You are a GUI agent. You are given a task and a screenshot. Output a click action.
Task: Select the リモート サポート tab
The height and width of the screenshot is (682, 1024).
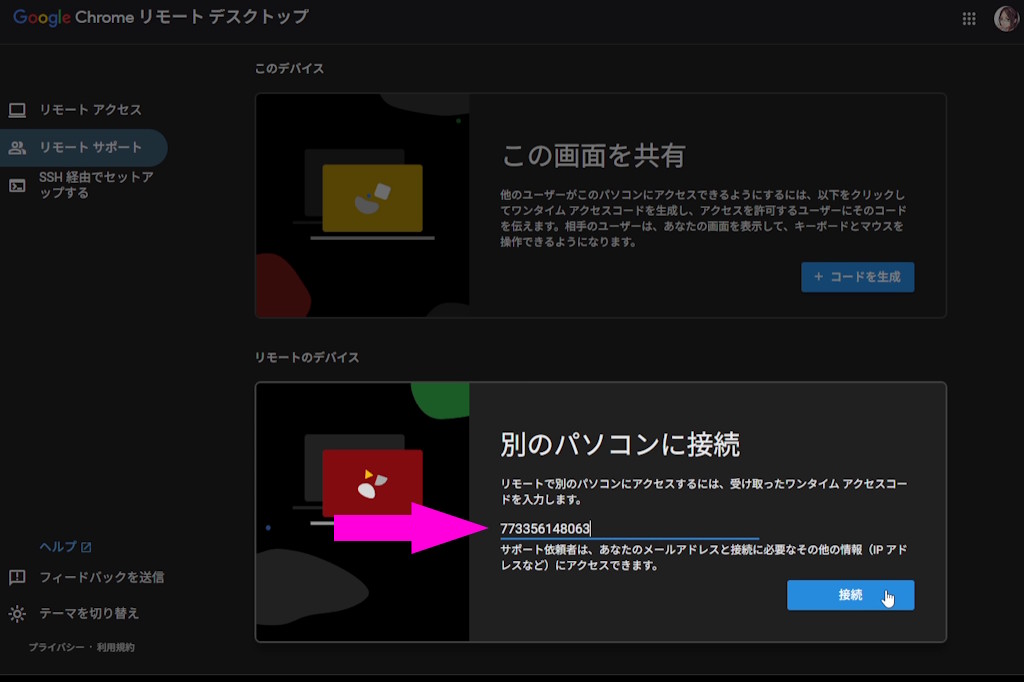point(90,147)
